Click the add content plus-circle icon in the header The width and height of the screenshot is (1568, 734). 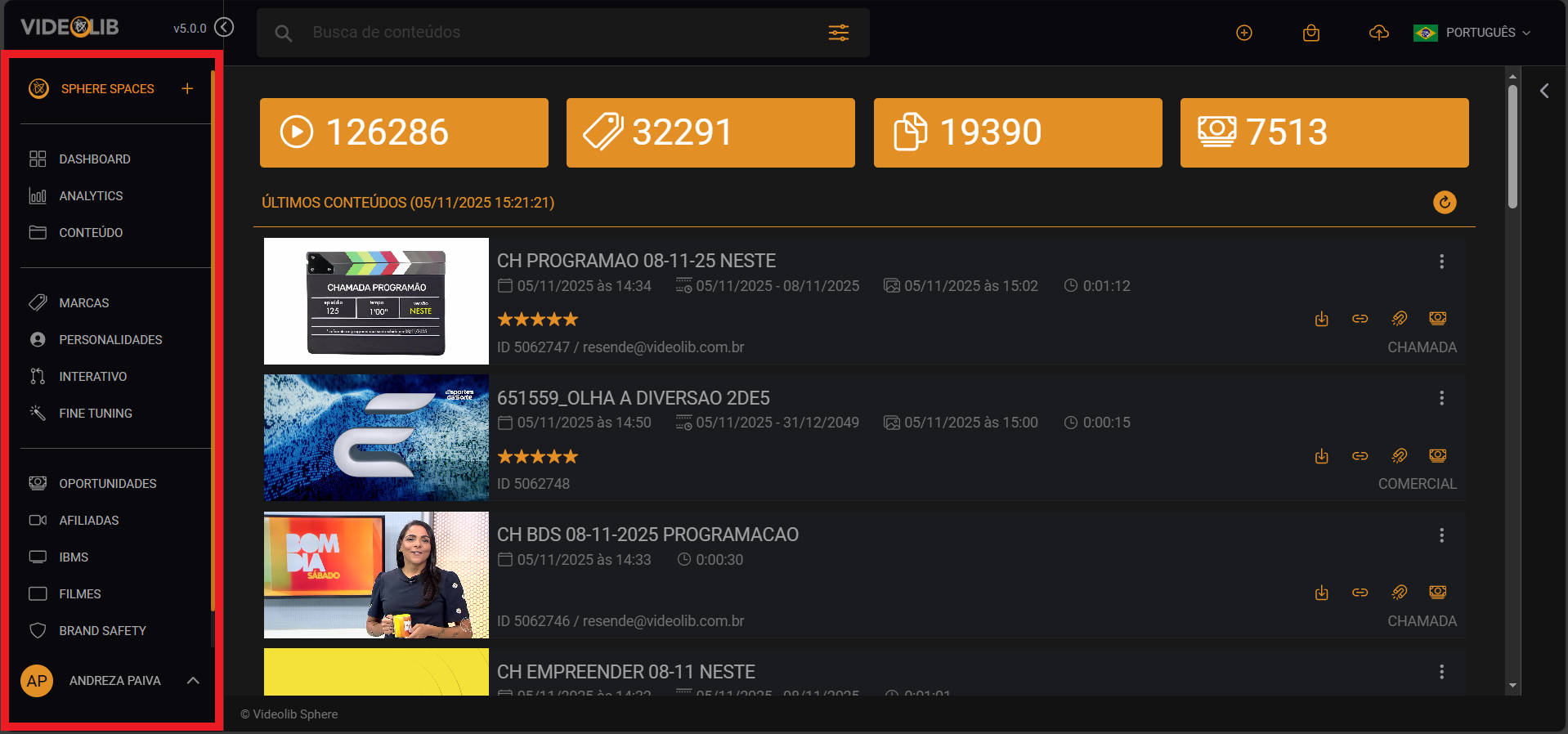point(1244,33)
